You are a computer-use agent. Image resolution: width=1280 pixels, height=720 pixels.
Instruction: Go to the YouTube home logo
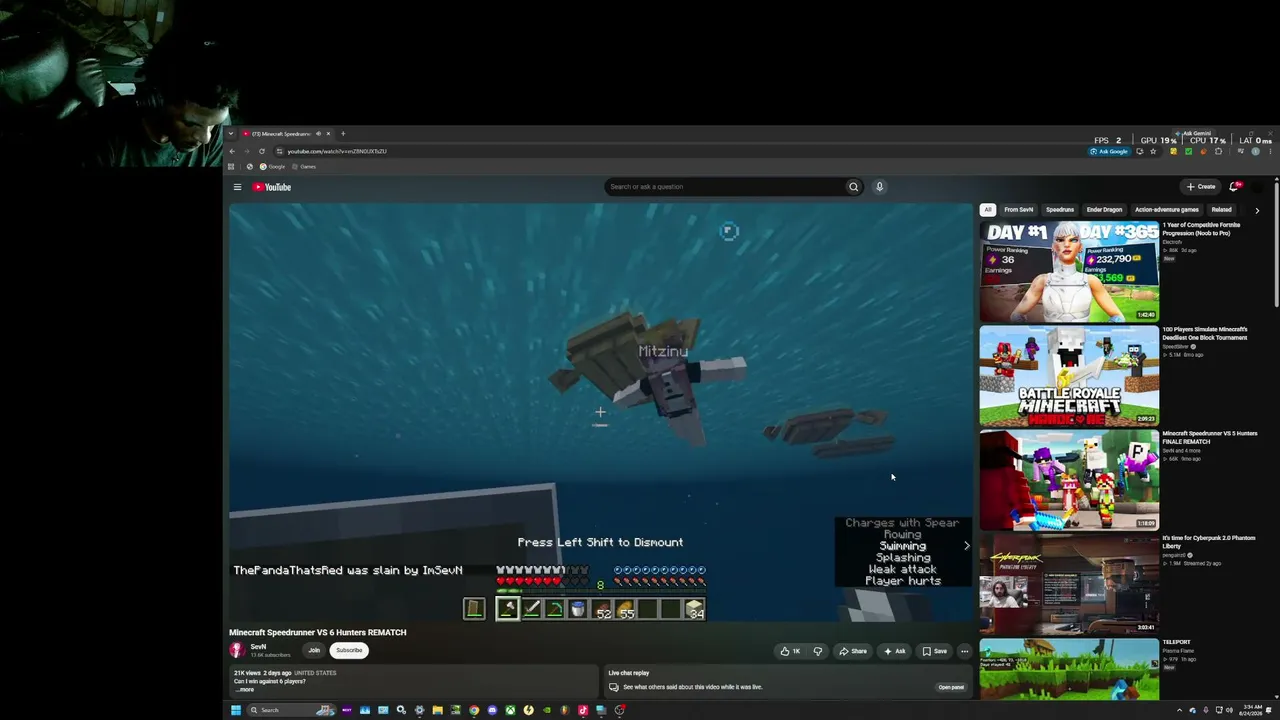pos(271,187)
